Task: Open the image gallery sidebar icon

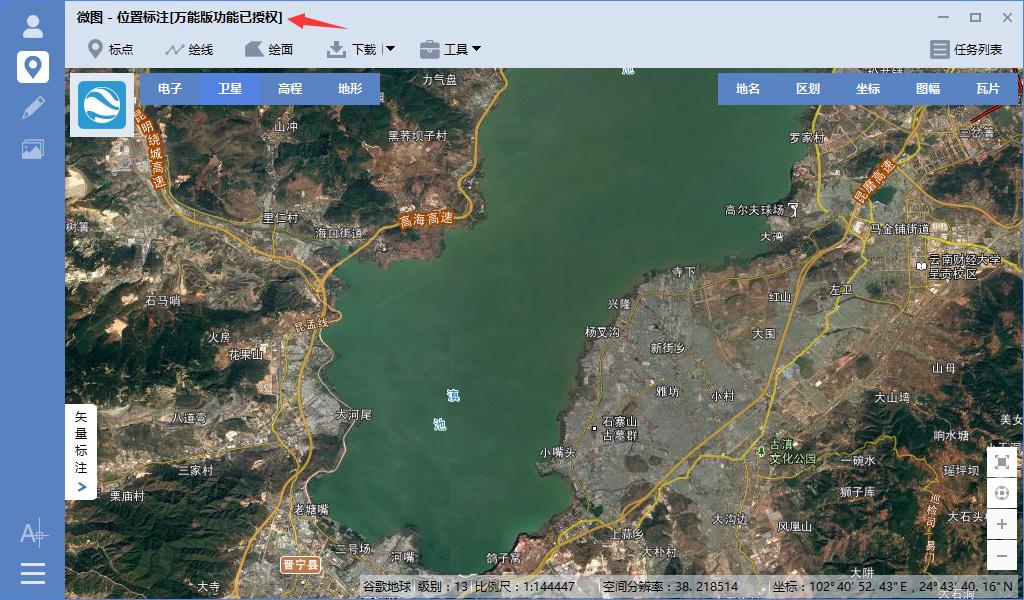Action: tap(33, 149)
